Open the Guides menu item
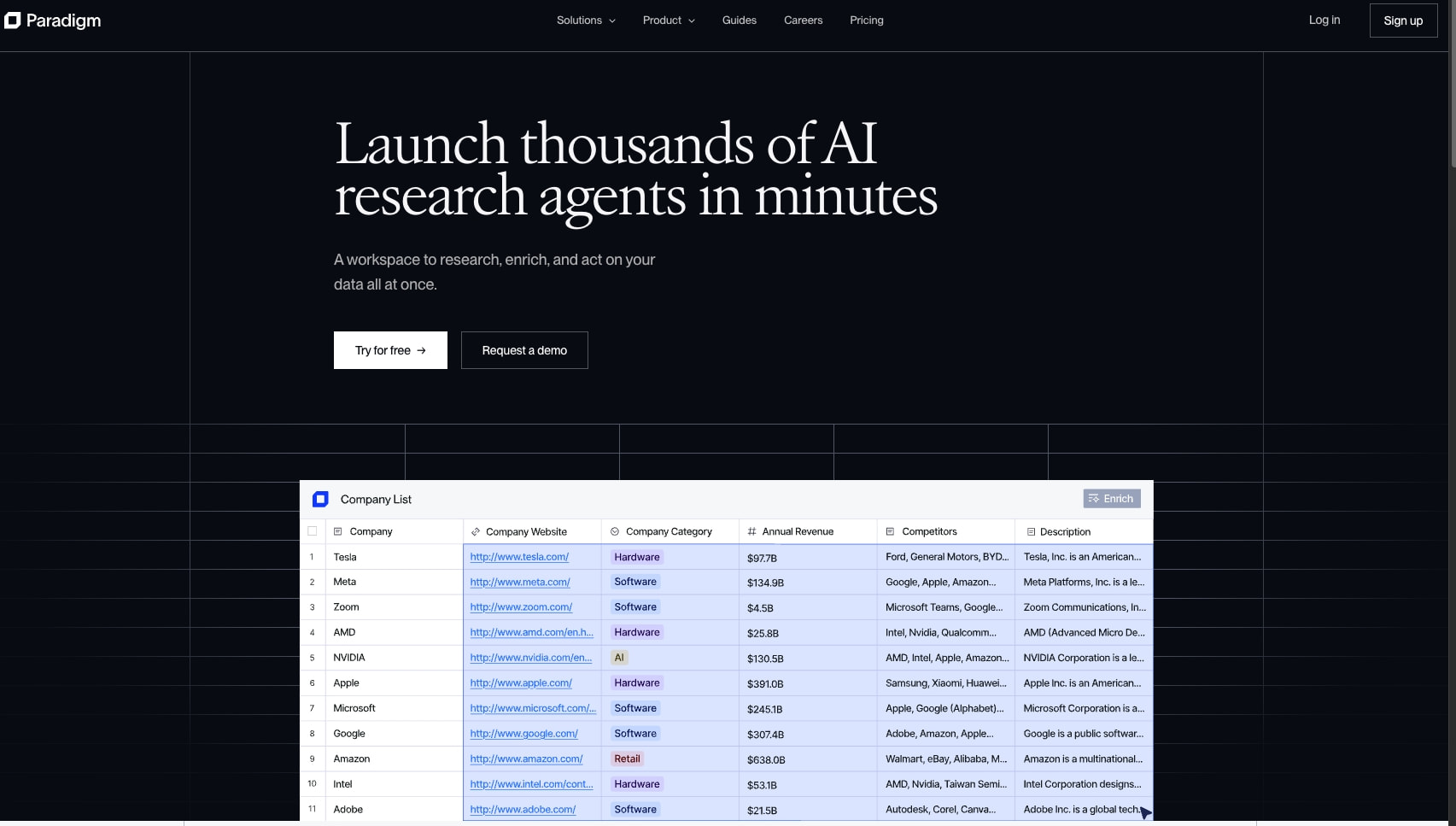 (x=740, y=21)
